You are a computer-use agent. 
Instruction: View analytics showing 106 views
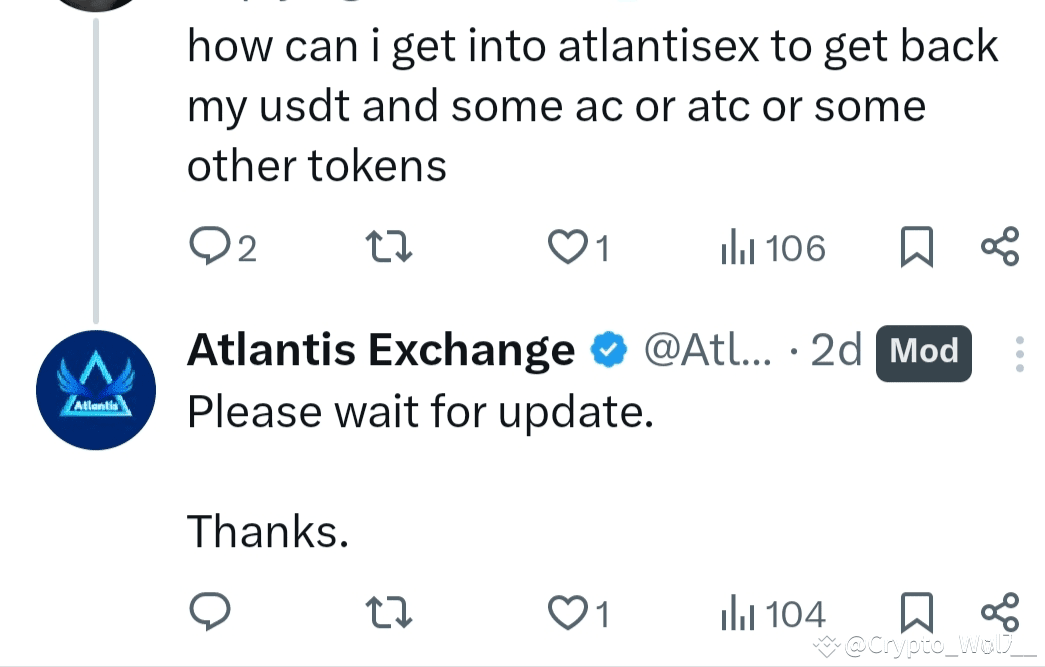point(773,248)
